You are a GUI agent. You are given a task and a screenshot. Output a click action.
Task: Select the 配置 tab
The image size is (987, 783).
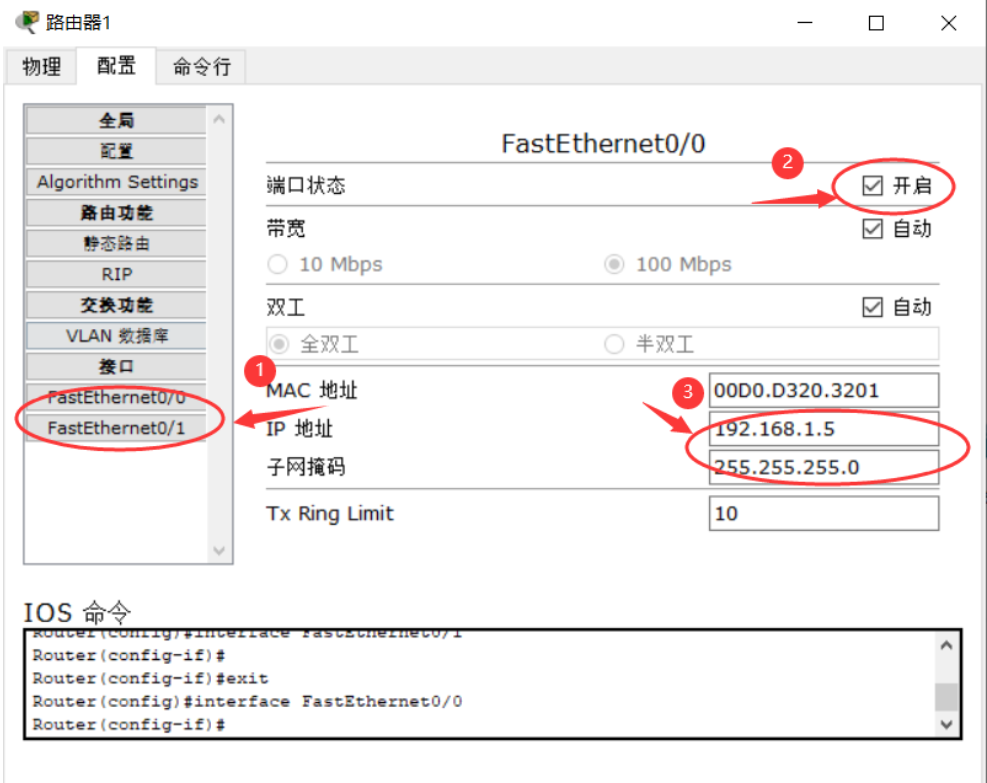[x=116, y=65]
